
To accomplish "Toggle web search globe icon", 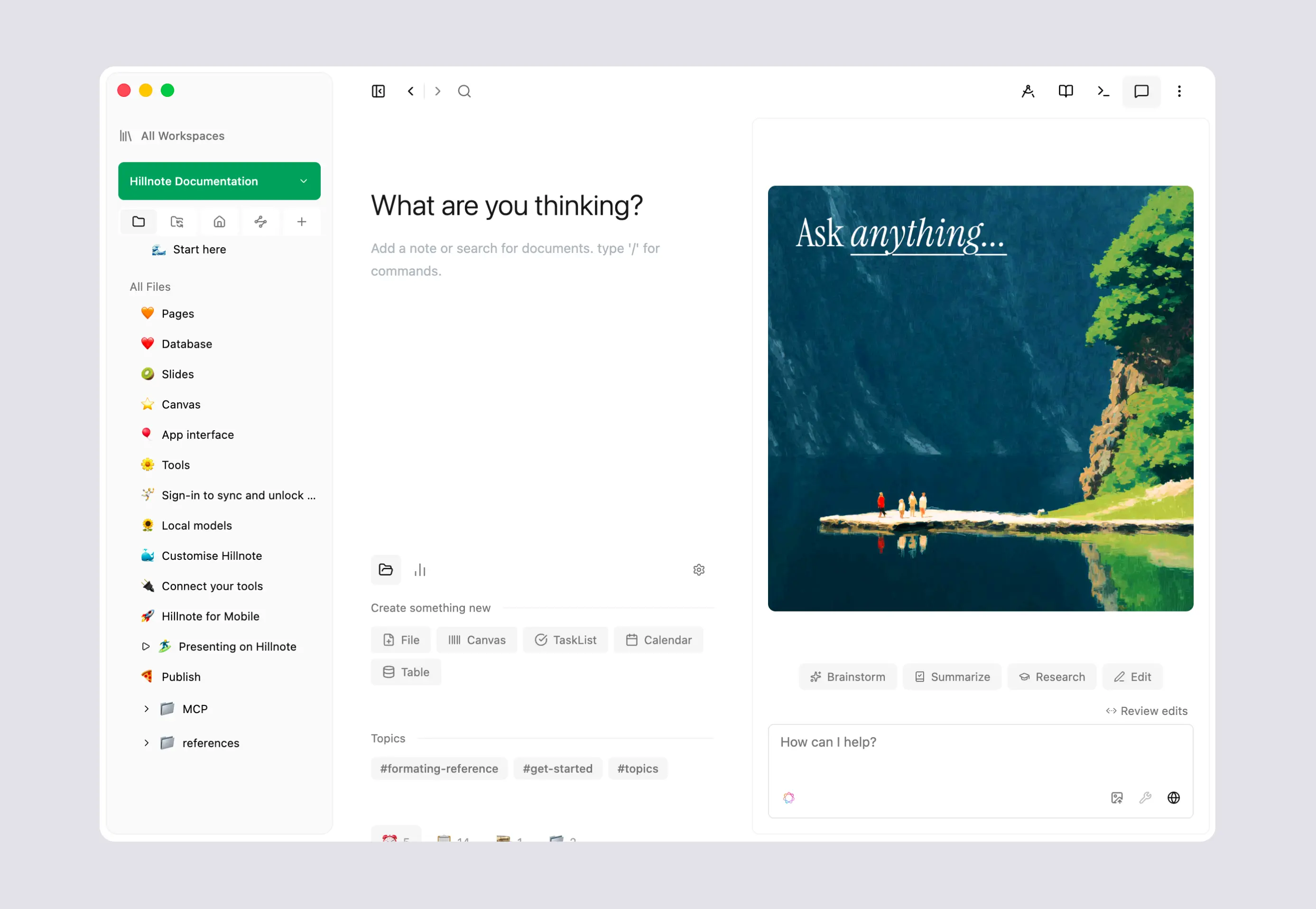I will tap(1173, 798).
